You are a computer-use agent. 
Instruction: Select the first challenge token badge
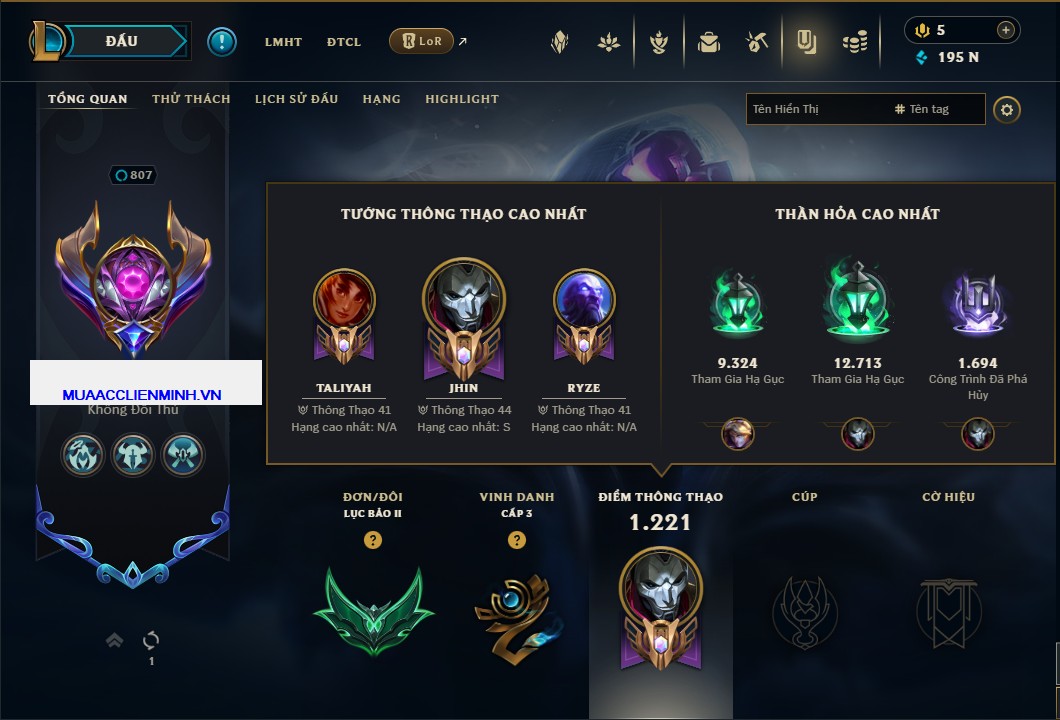[83, 454]
